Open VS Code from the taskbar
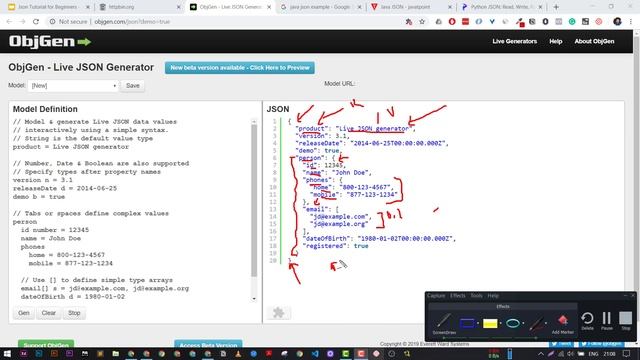The image size is (640, 360). pyautogui.click(x=315, y=353)
